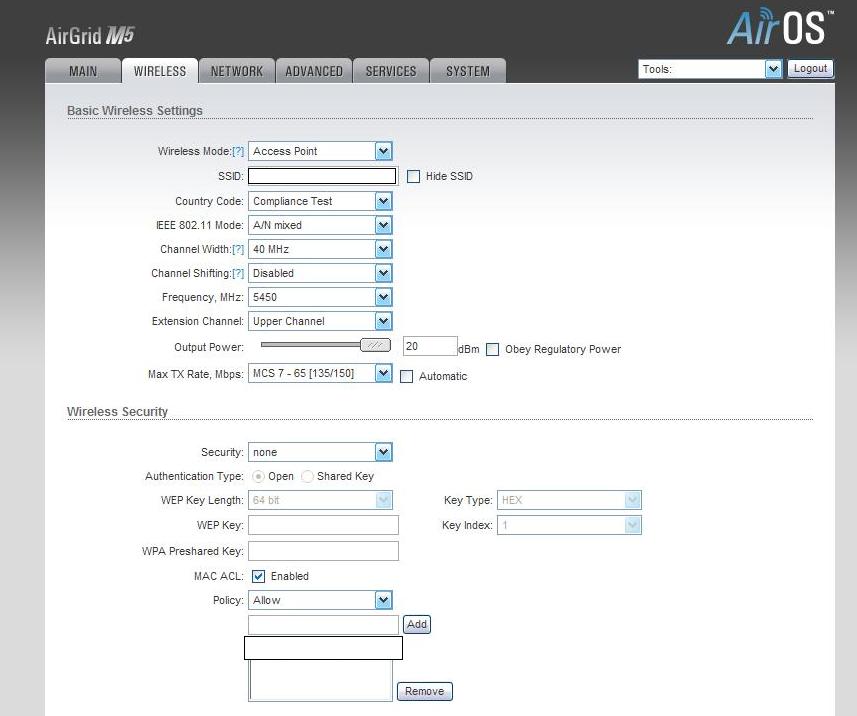The image size is (857, 716).
Task: Click inside the MAC ACL list box
Action: [320, 680]
